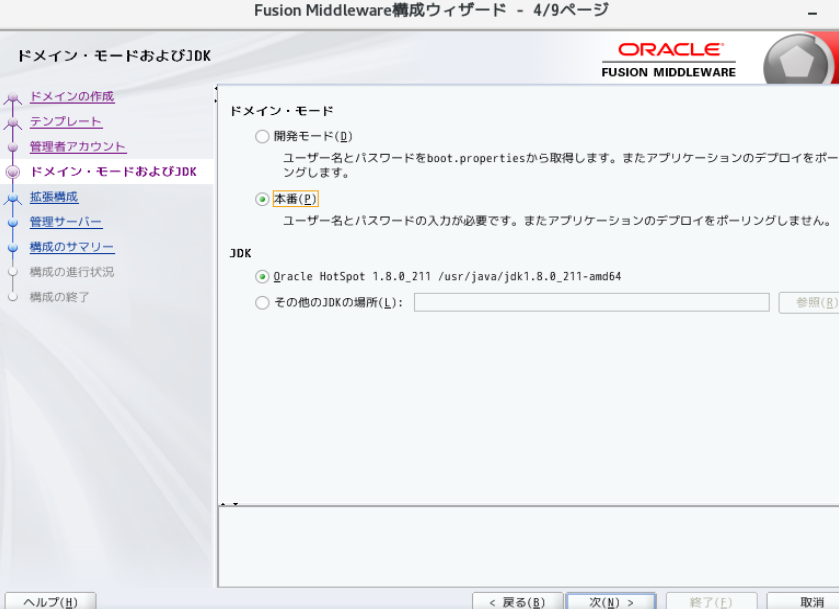Click the grey pentagon sphere emblem
This screenshot has height=609, width=839.
tap(797, 60)
